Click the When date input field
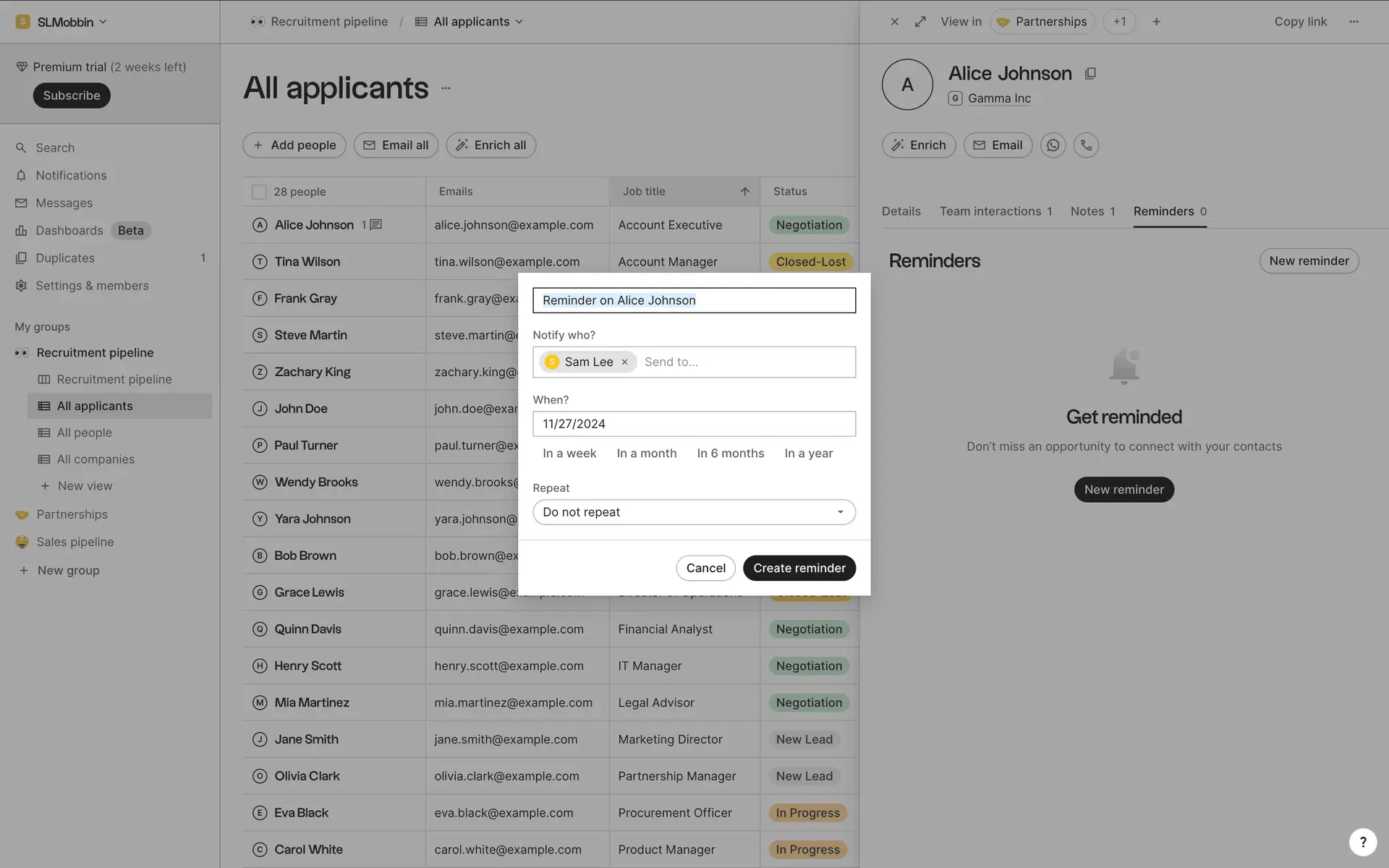 (x=694, y=424)
